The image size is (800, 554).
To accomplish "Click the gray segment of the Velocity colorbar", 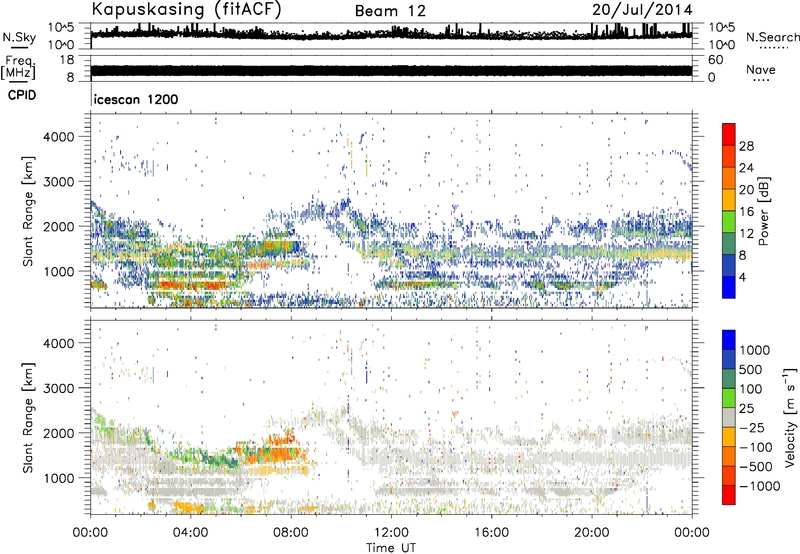I will (729, 417).
